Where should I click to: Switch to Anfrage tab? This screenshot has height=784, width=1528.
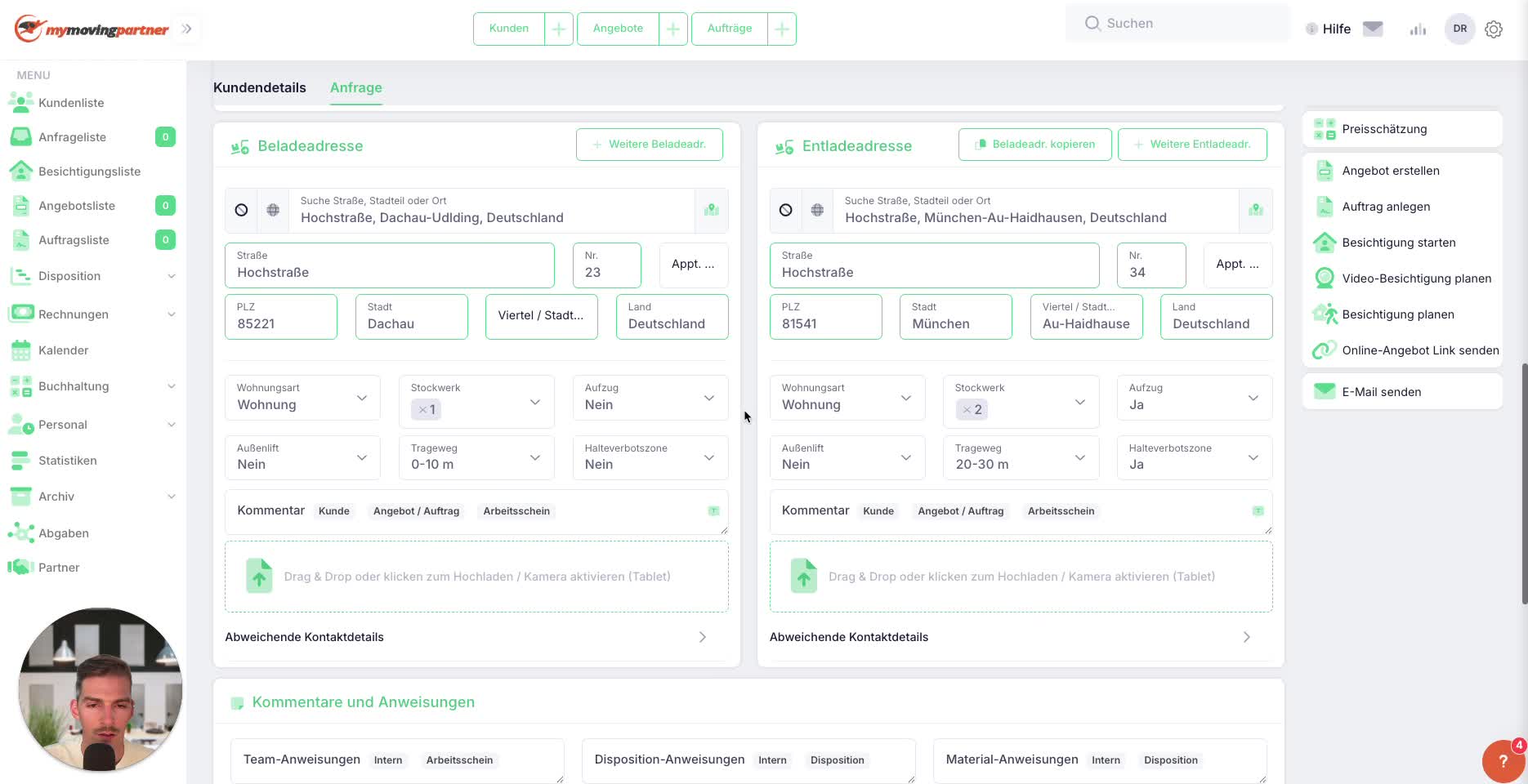coord(356,87)
